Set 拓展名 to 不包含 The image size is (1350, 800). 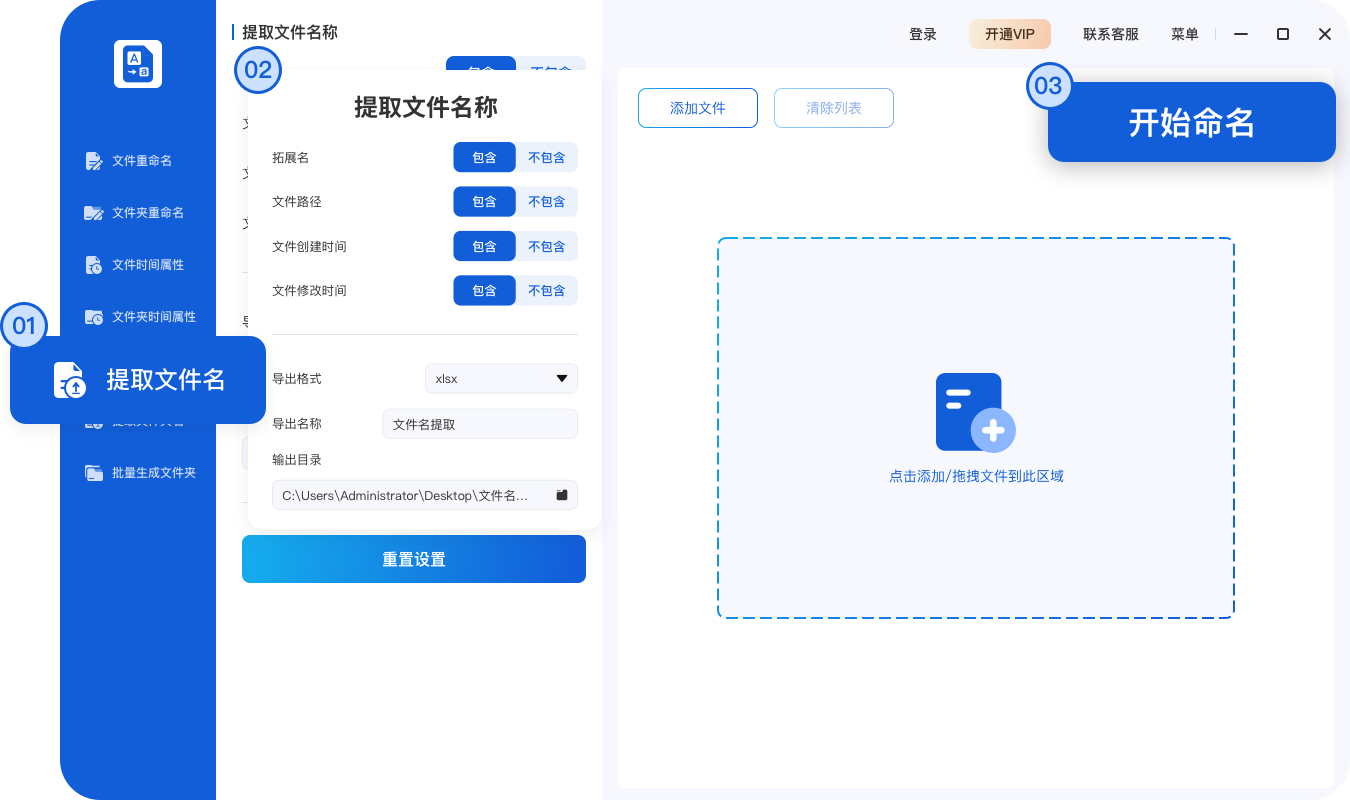click(547, 157)
